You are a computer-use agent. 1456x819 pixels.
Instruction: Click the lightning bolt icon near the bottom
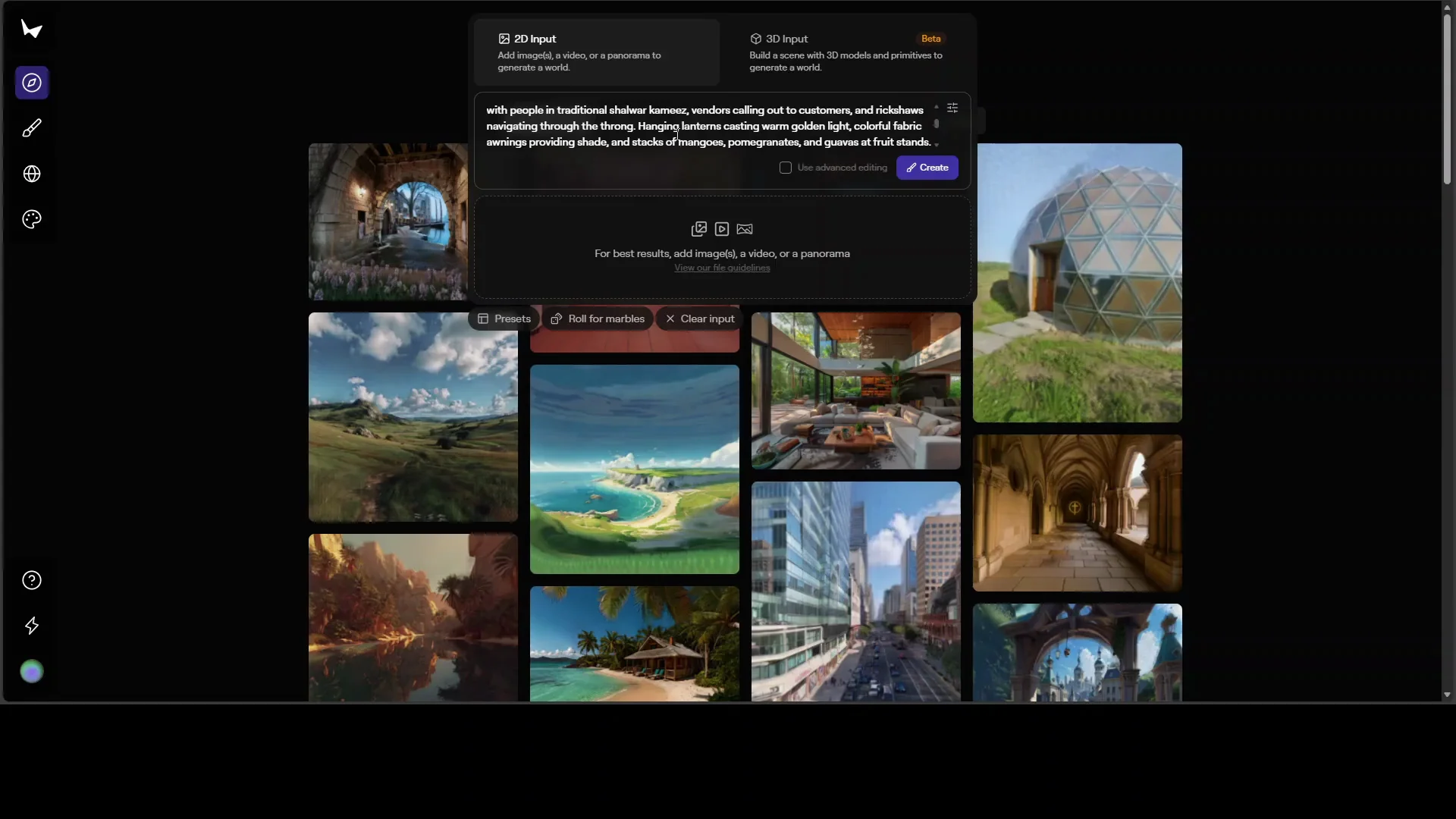31,626
